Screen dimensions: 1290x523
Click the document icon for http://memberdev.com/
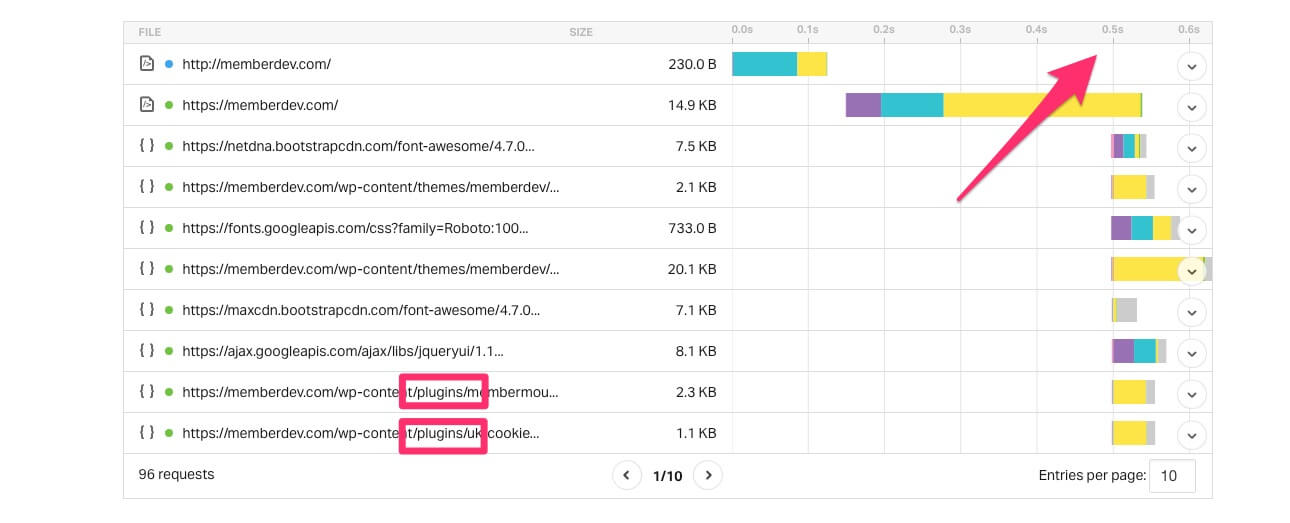click(x=146, y=63)
